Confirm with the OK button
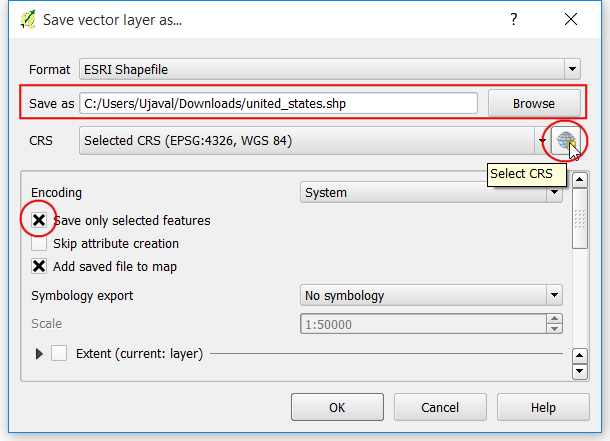 tap(337, 407)
